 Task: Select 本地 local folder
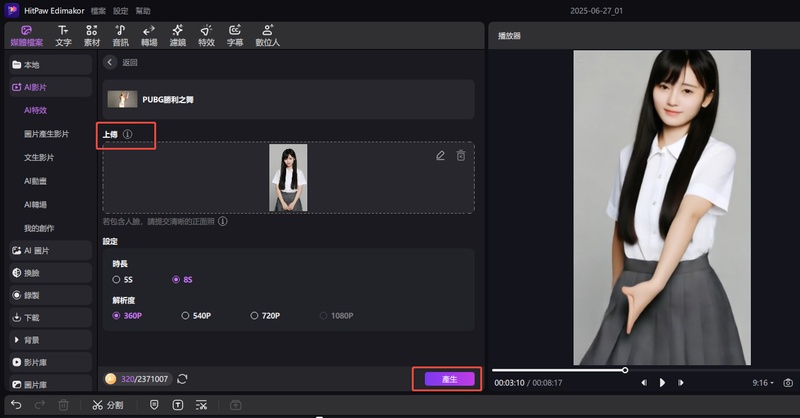pyautogui.click(x=51, y=65)
